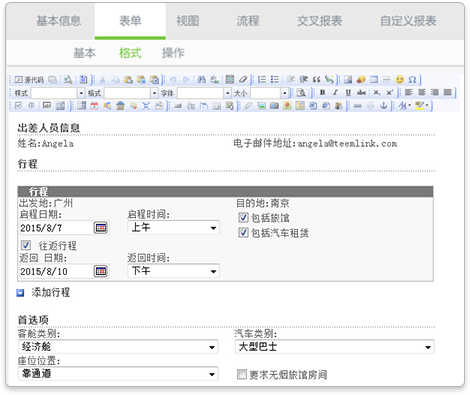Click the house icon in form toolbar
Viewport: 470px width, 395px height.
pos(120,106)
